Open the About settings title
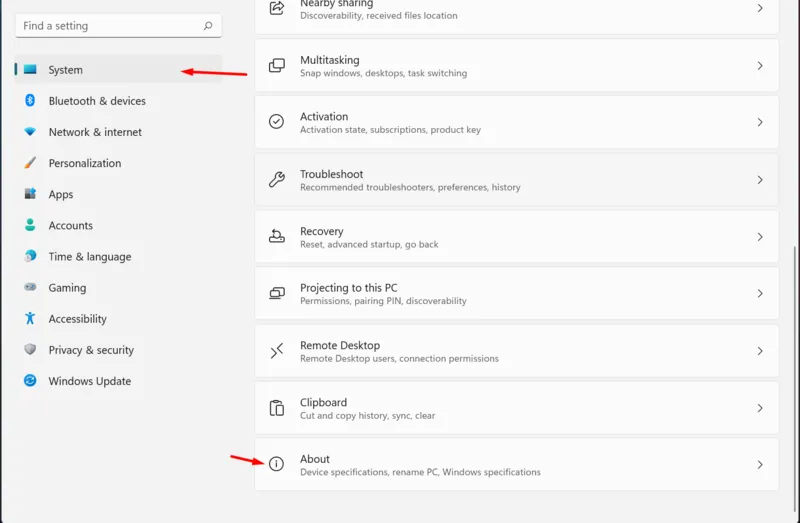This screenshot has width=800, height=523. pyautogui.click(x=315, y=459)
